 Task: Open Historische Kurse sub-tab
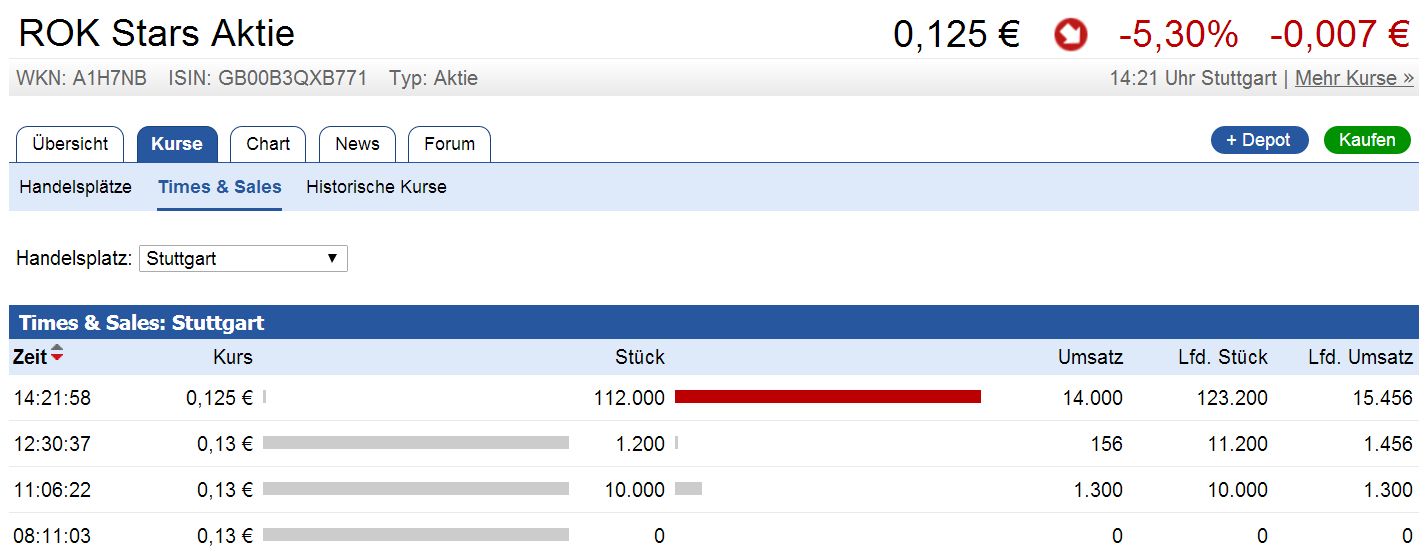tap(376, 187)
